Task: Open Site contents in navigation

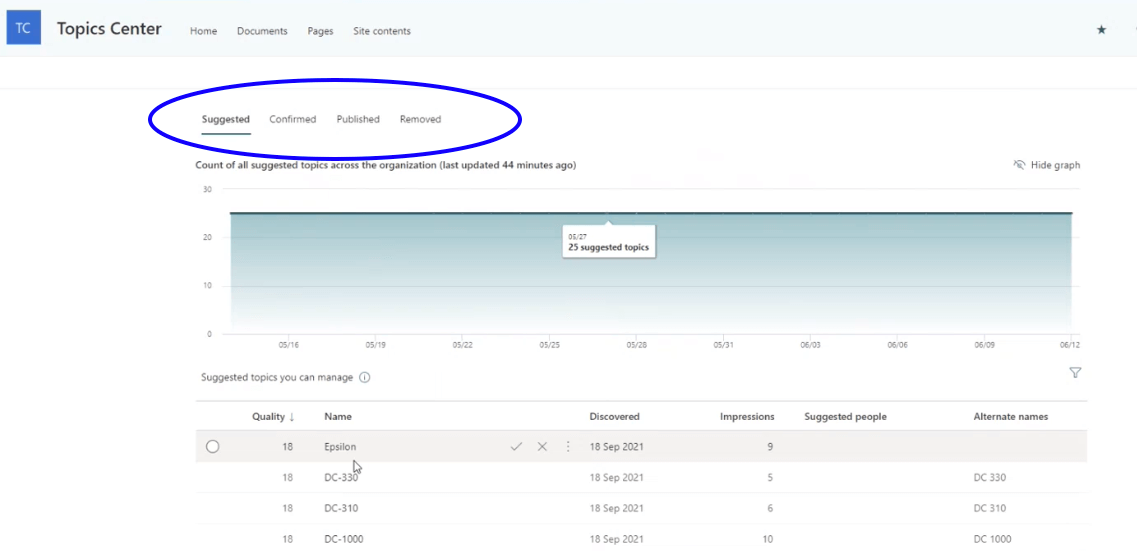Action: click(x=382, y=31)
